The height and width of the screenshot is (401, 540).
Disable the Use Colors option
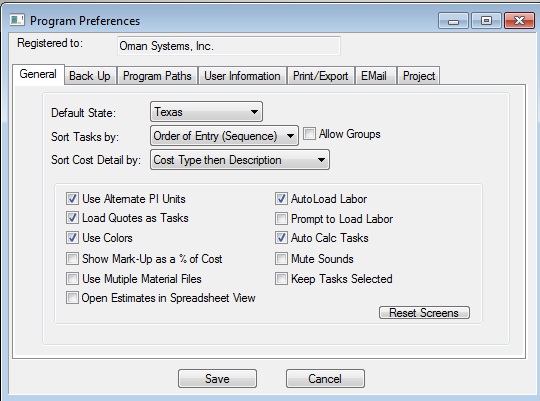(x=72, y=238)
